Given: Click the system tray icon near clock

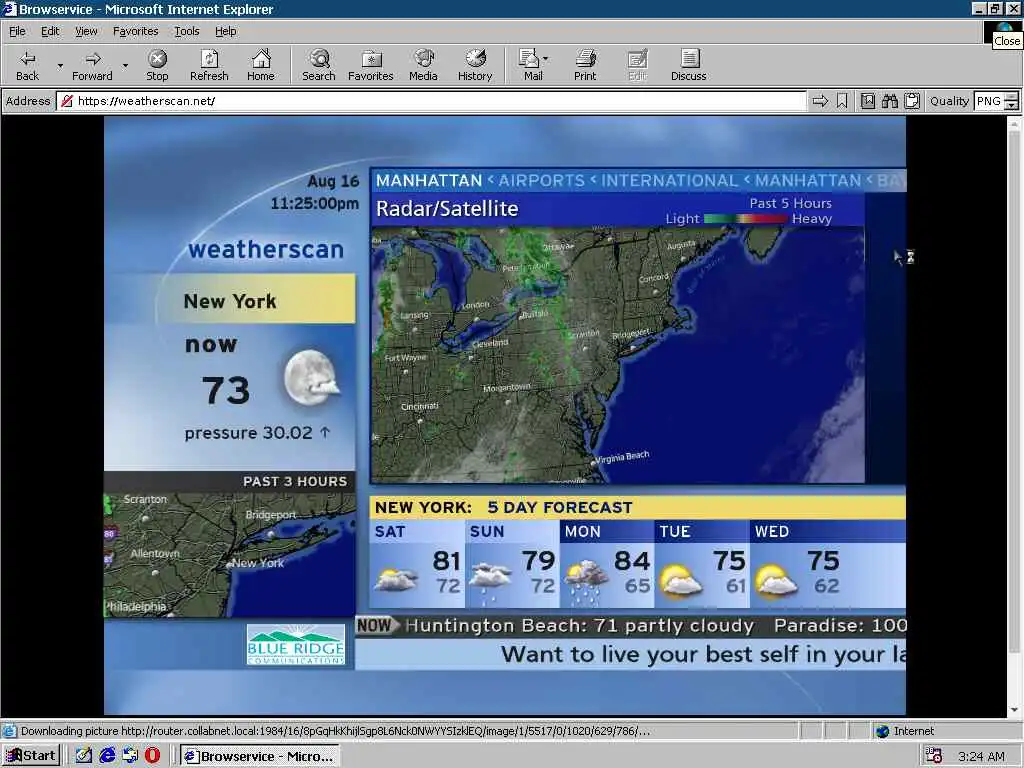Looking at the screenshot, I should click(934, 756).
